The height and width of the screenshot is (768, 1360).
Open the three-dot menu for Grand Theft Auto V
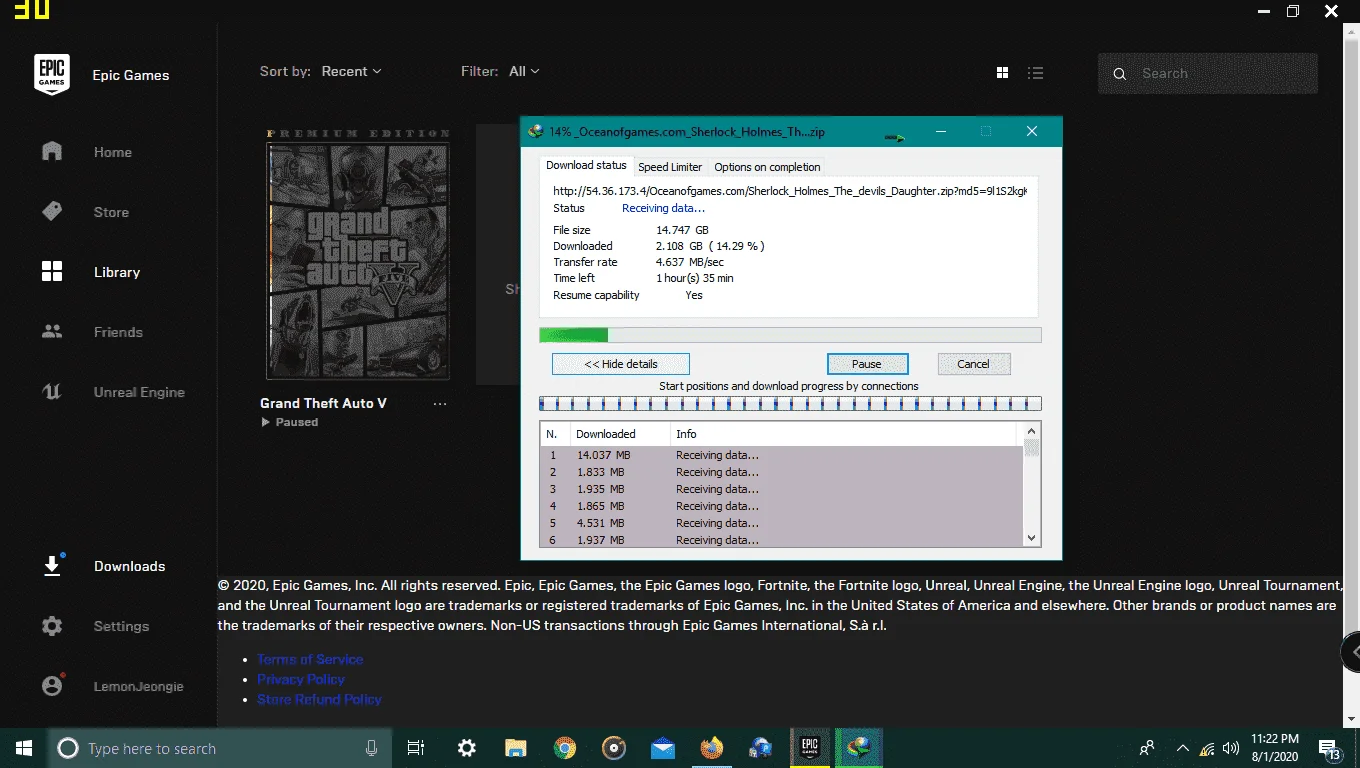[x=440, y=404]
